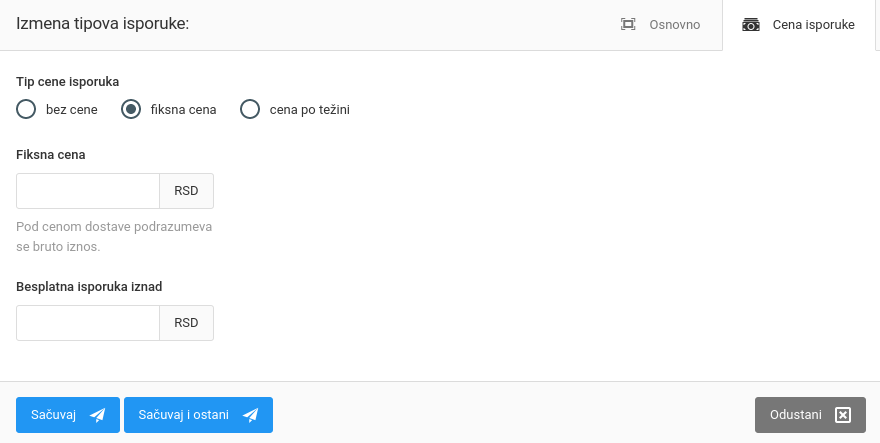Viewport: 880px width, 443px height.
Task: Select the "fiksna cena" radio button
Action: click(131, 110)
